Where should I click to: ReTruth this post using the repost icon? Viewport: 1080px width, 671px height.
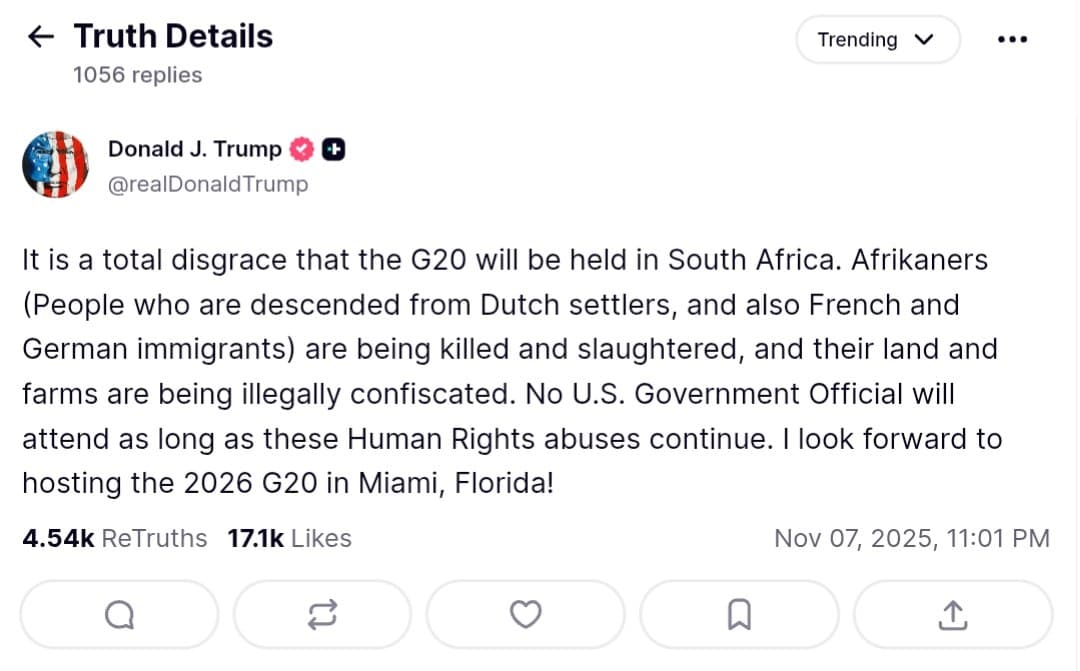(322, 614)
